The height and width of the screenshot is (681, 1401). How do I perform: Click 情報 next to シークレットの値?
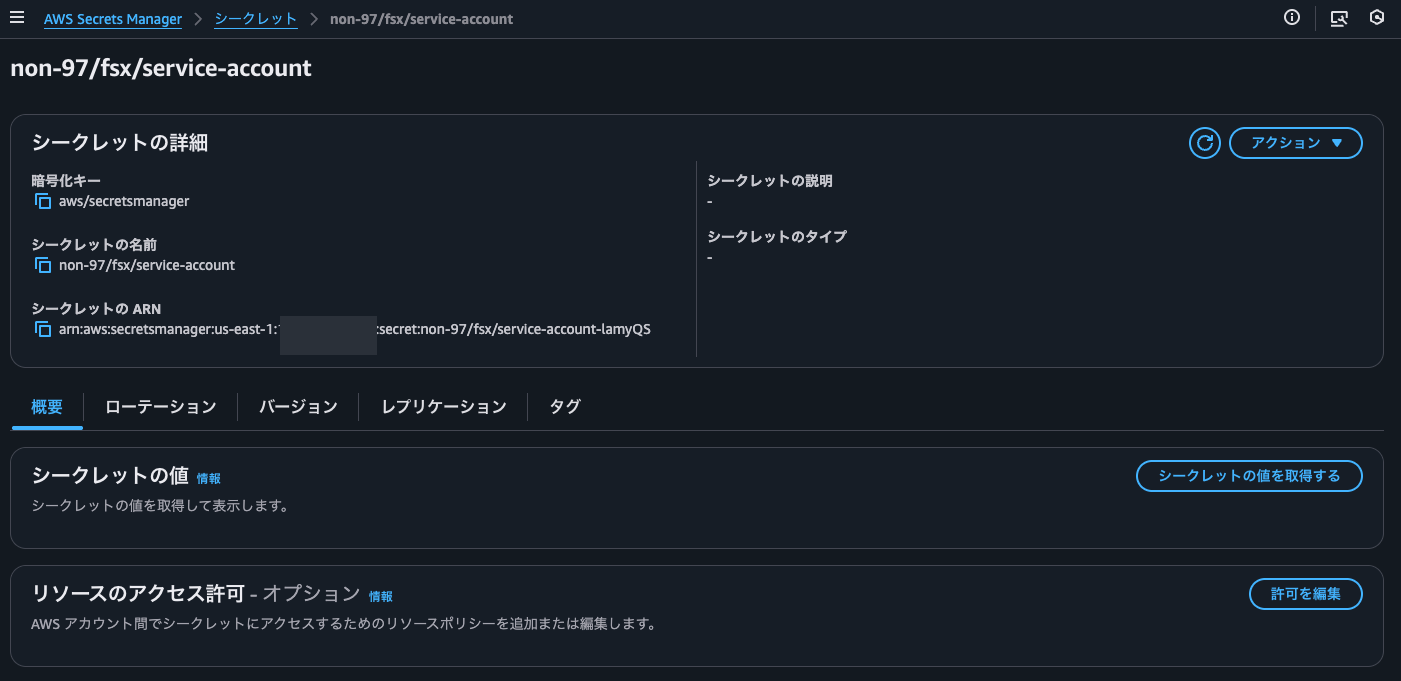point(208,478)
